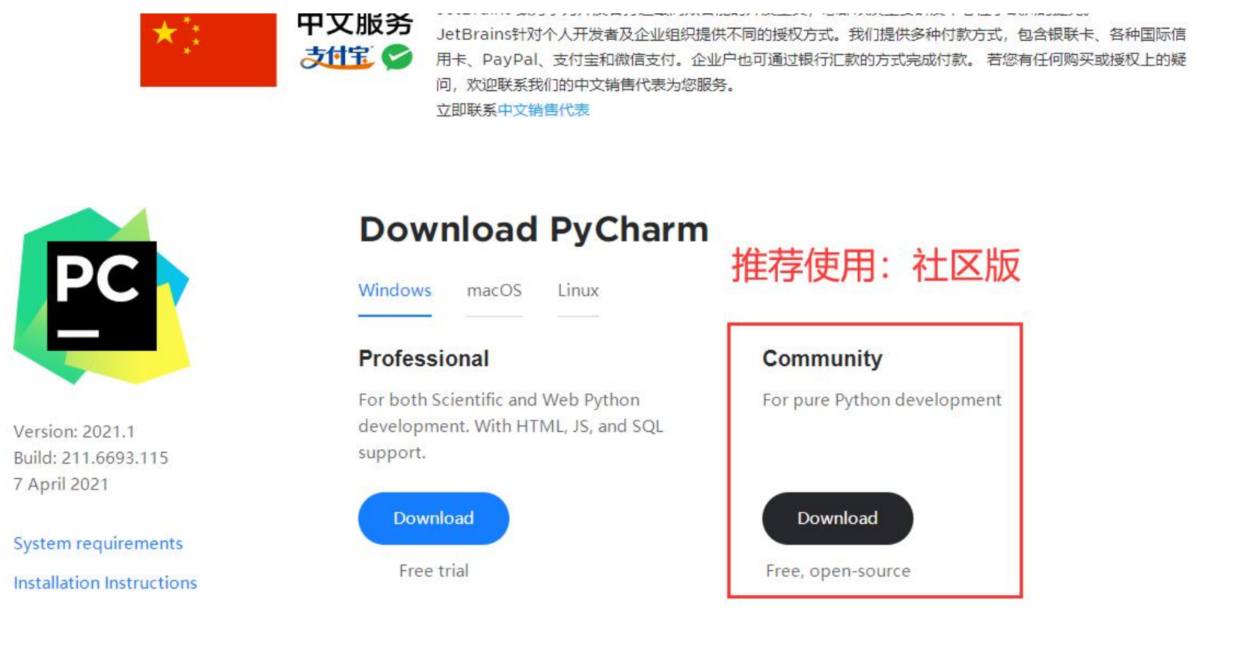
Task: Switch to the Linux tab
Action: point(578,290)
